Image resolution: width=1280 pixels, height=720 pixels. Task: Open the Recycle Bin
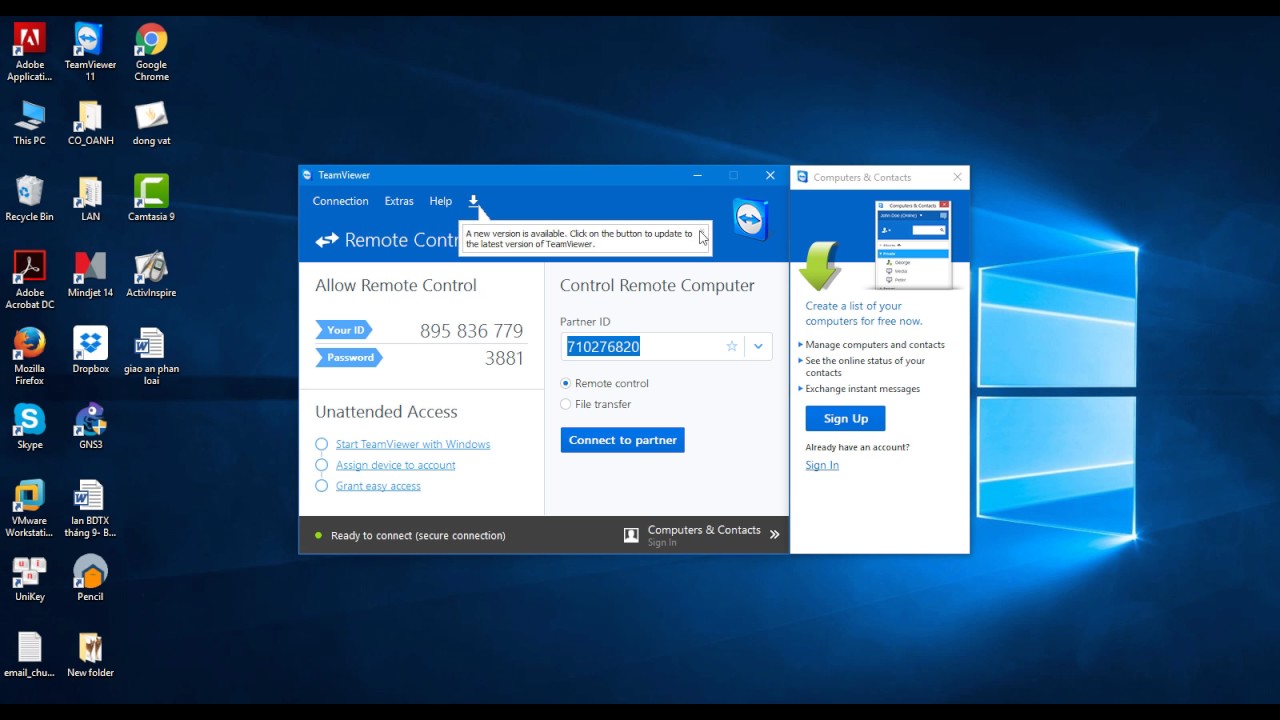29,198
